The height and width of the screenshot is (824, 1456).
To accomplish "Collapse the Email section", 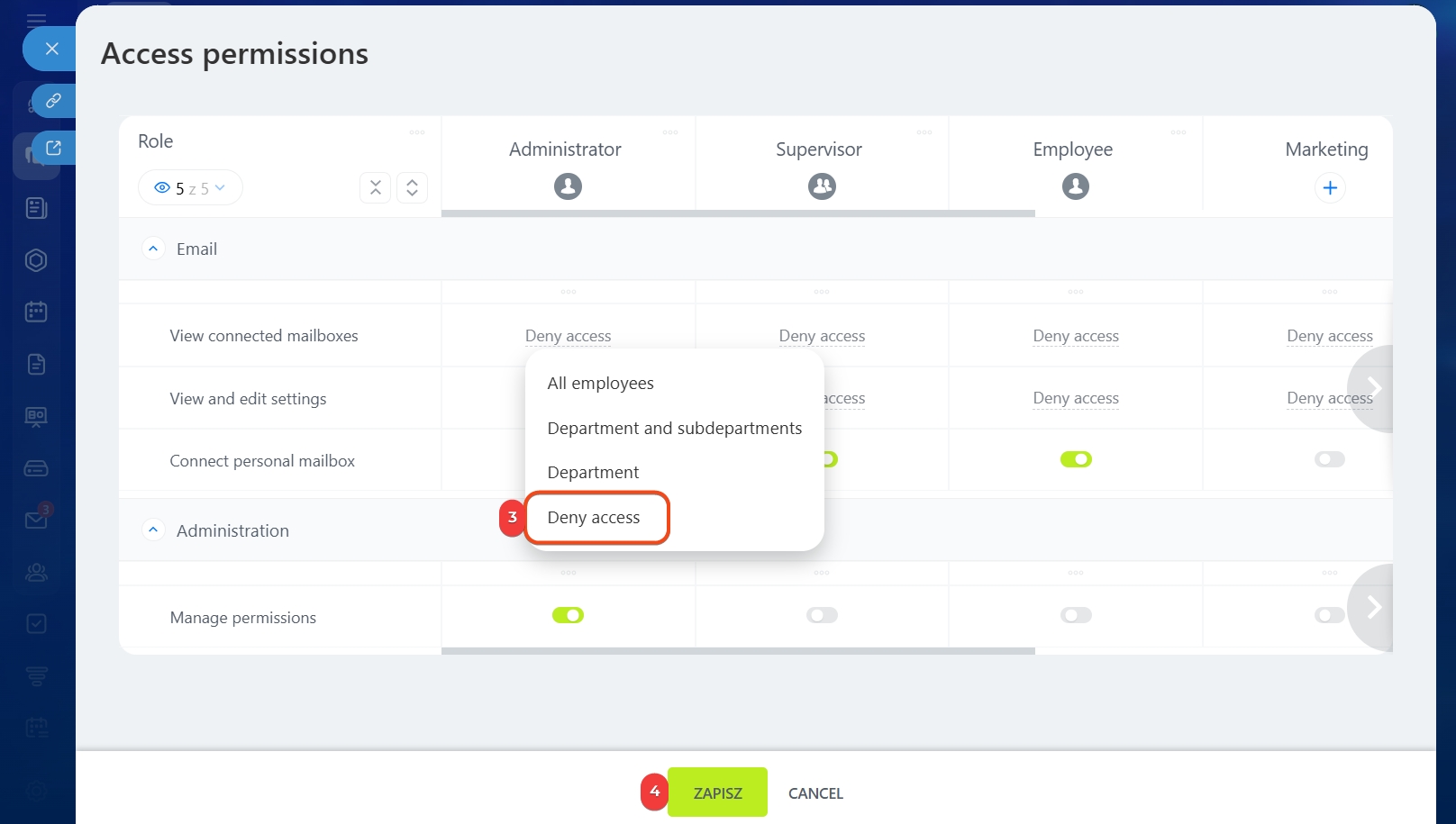I will coord(153,249).
